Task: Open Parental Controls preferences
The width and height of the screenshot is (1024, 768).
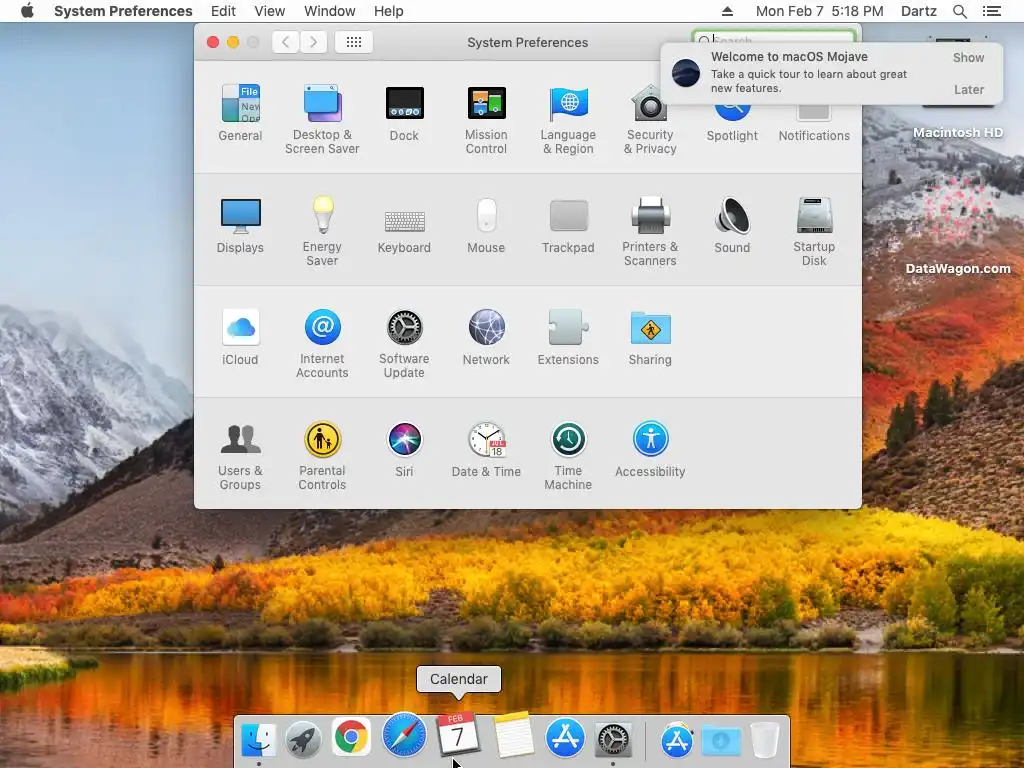Action: (x=322, y=456)
